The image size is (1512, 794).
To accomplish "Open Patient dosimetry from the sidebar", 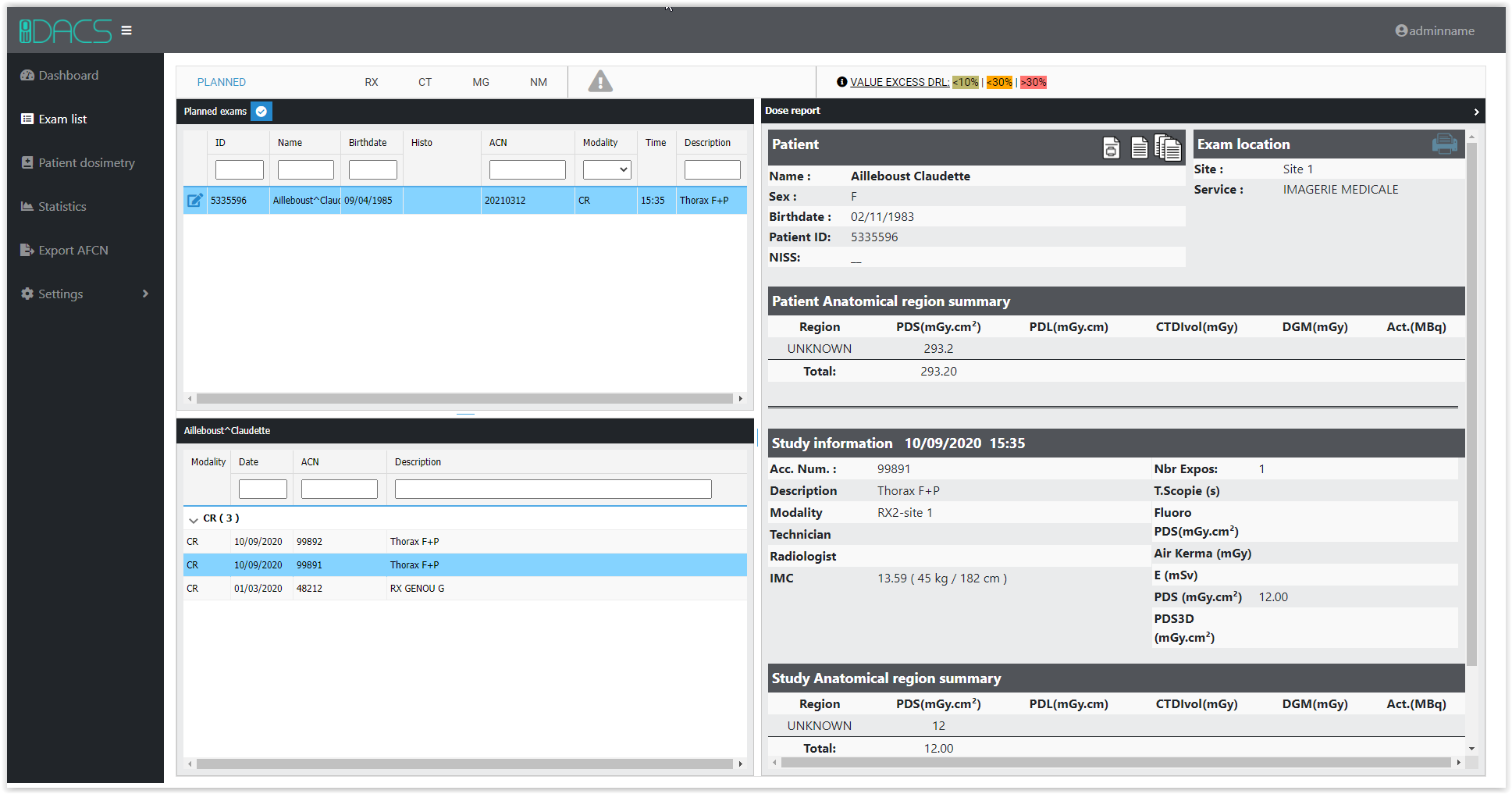I will (x=86, y=162).
